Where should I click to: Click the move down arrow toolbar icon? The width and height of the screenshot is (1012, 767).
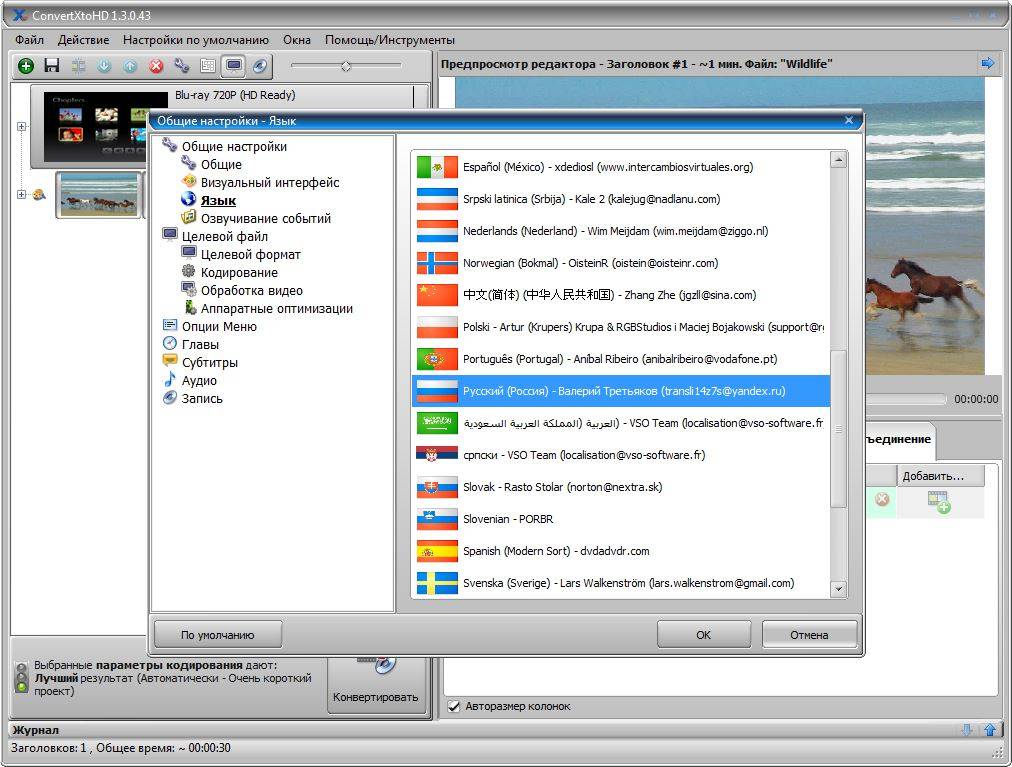105,66
